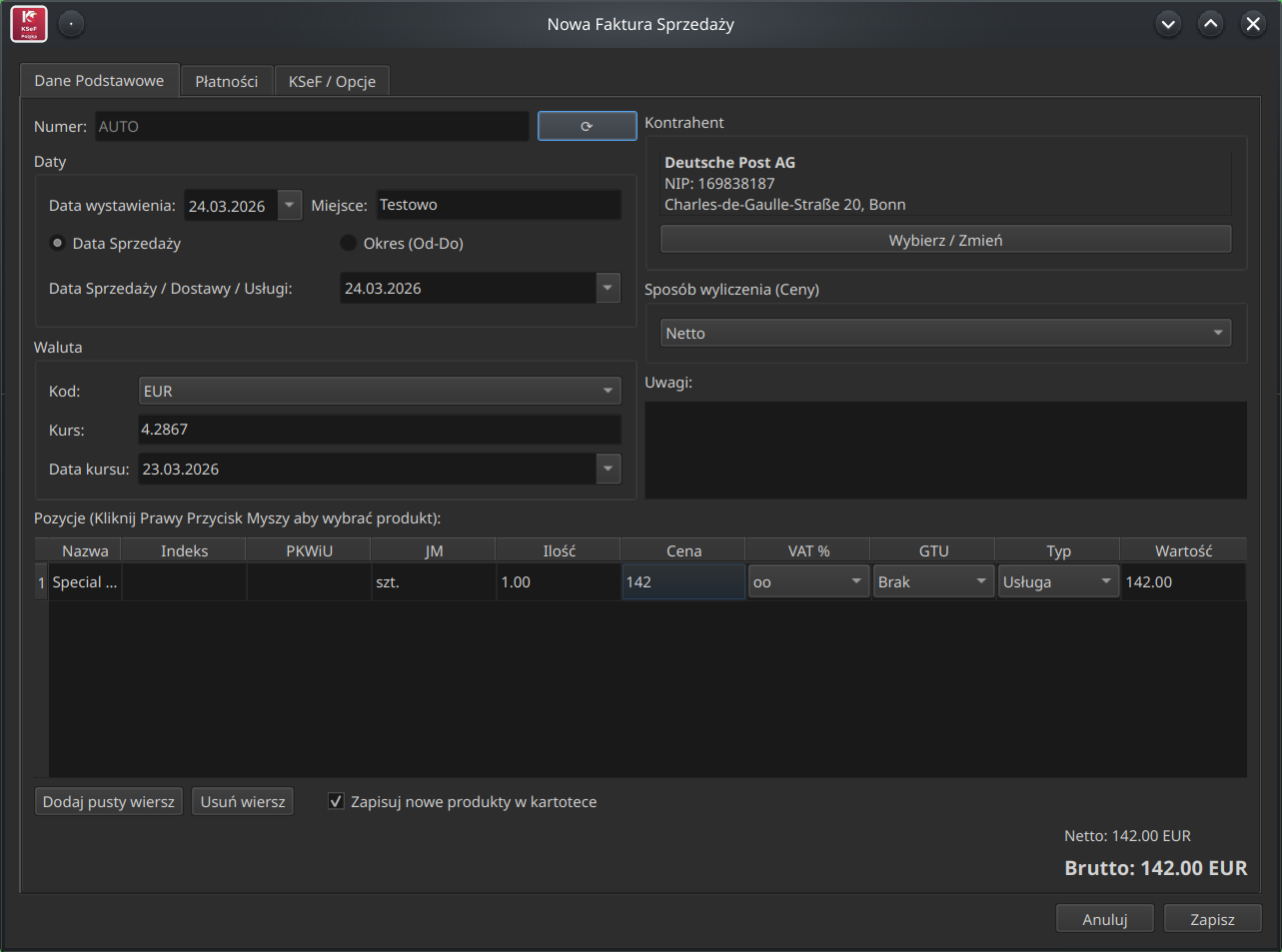Open the Data wystawienia date dropdown

(289, 205)
